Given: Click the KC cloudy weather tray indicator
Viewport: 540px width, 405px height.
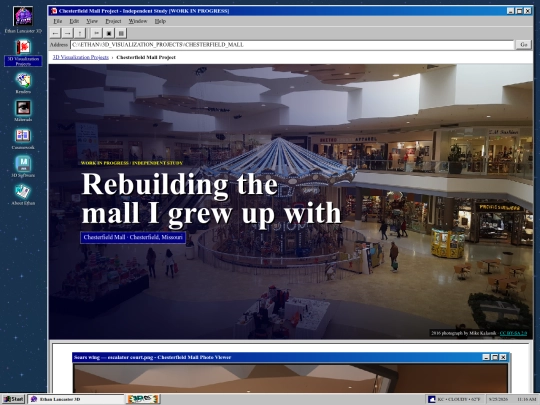Looking at the screenshot, I should [x=454, y=399].
